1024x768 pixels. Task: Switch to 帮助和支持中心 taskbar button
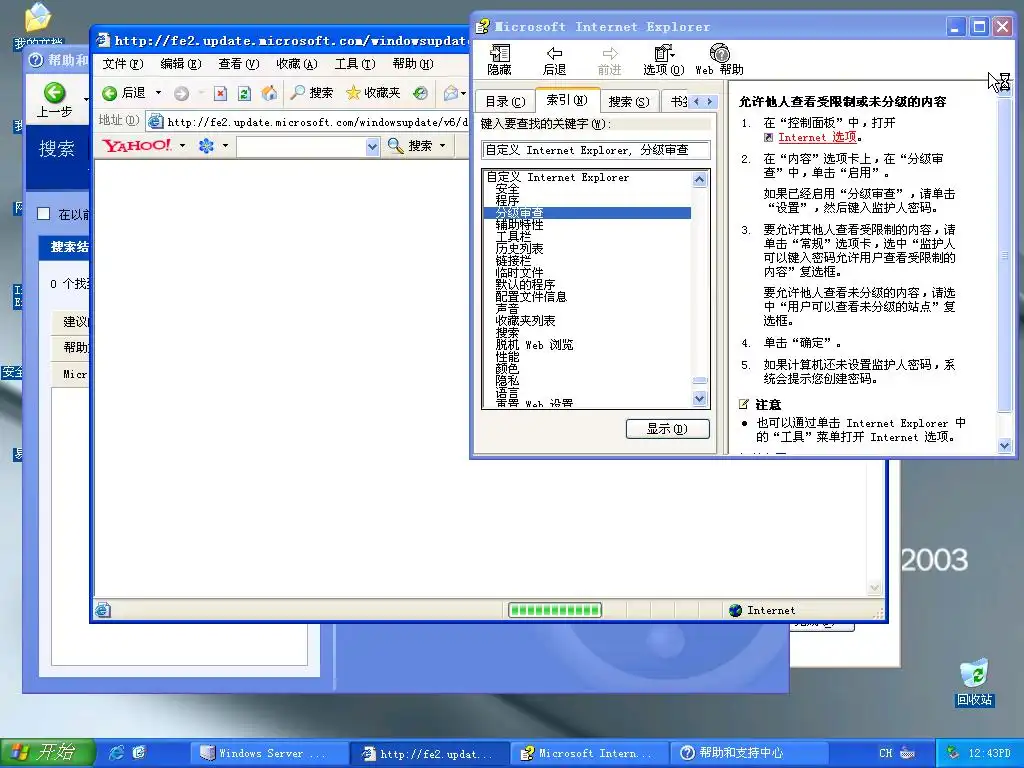(750, 753)
